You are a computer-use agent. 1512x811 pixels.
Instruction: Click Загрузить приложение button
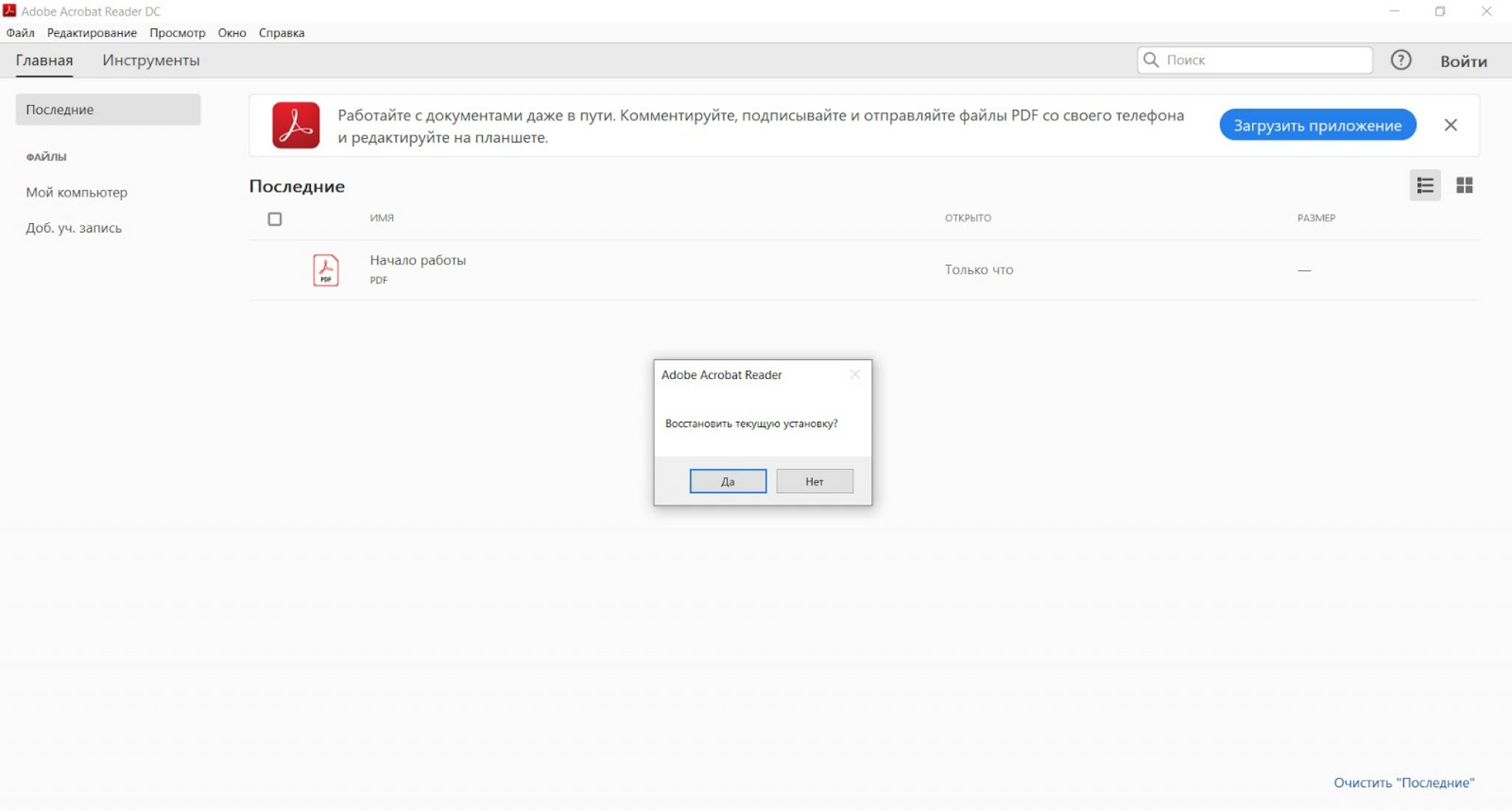(x=1317, y=125)
